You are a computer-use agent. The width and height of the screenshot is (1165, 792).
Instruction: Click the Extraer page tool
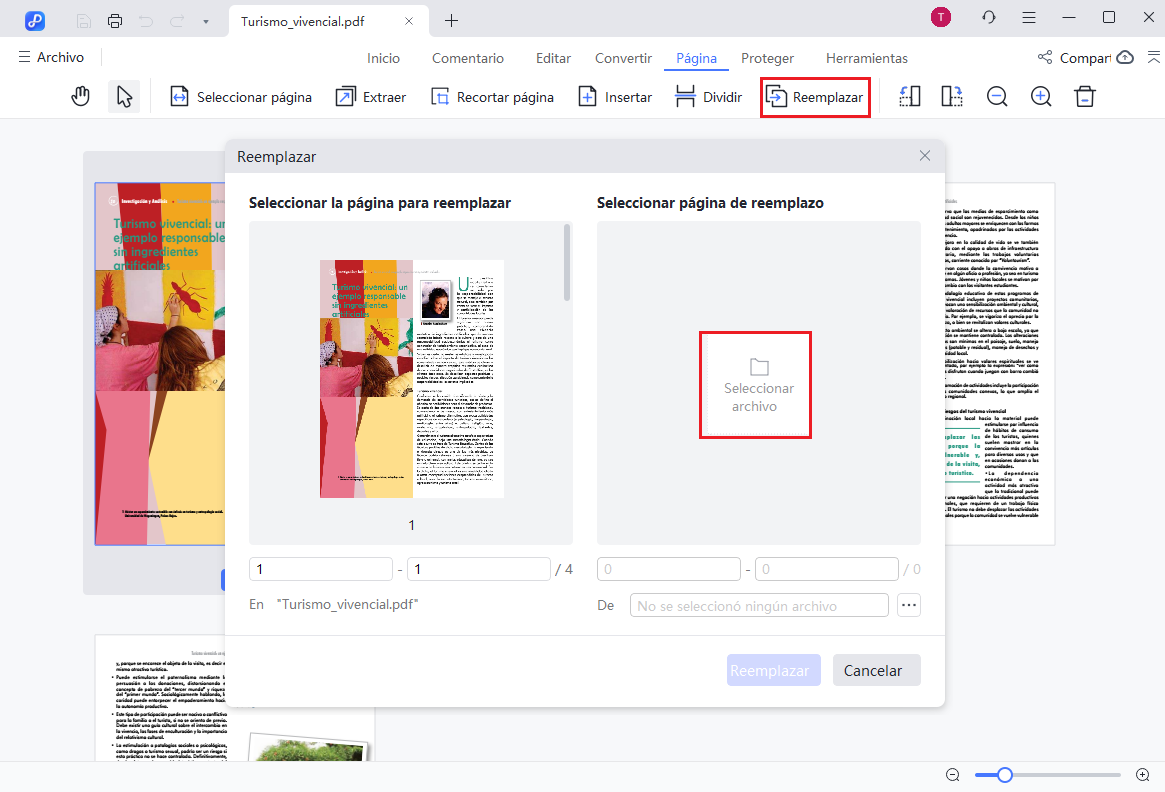click(370, 97)
